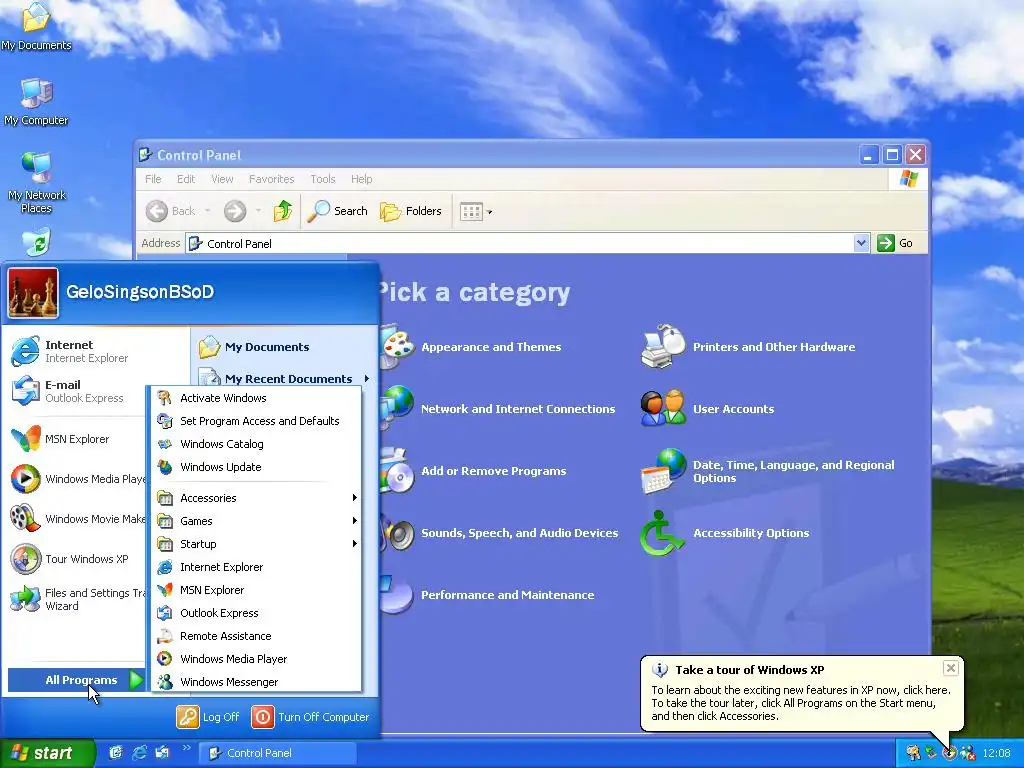The width and height of the screenshot is (1024, 768).
Task: Toggle the Folders pane button
Action: 411,211
